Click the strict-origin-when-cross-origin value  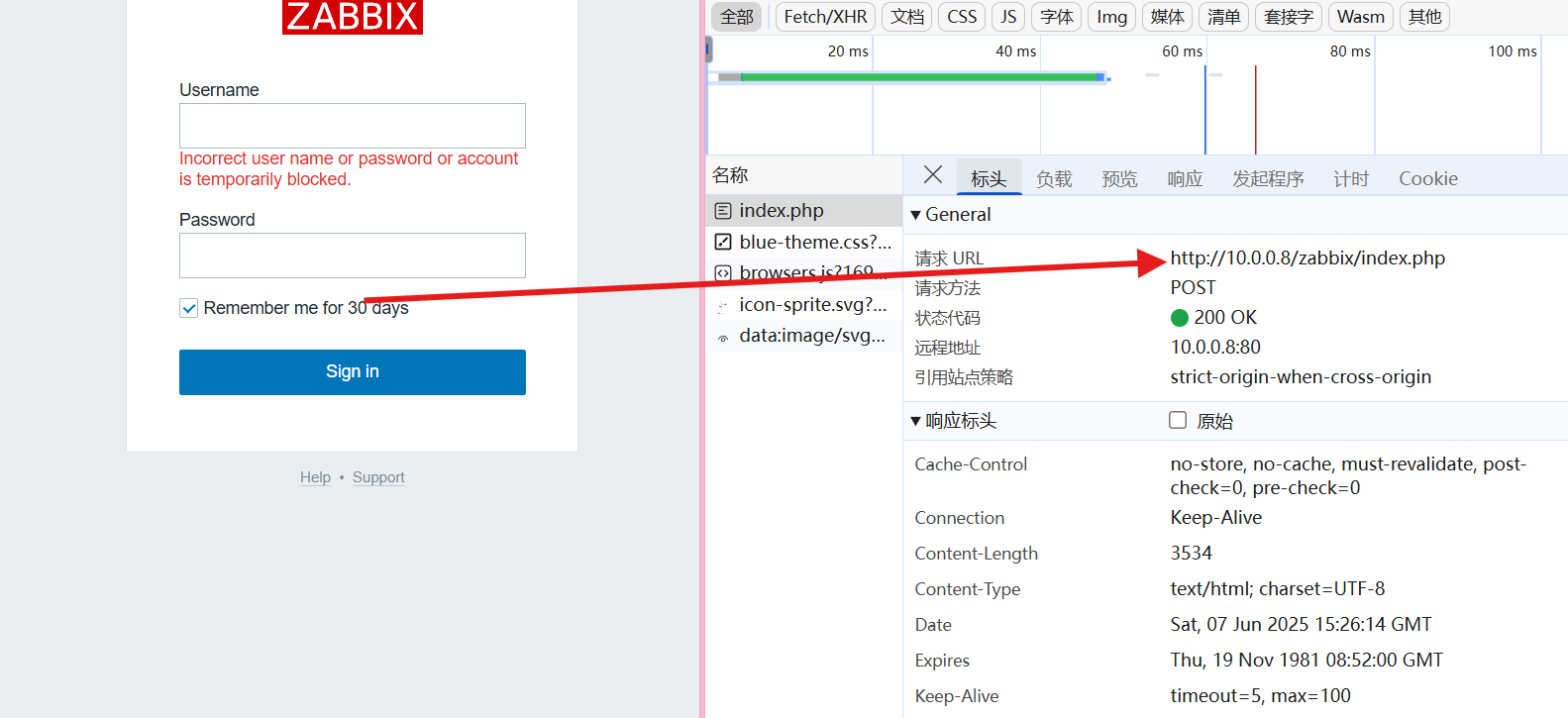[1301, 377]
